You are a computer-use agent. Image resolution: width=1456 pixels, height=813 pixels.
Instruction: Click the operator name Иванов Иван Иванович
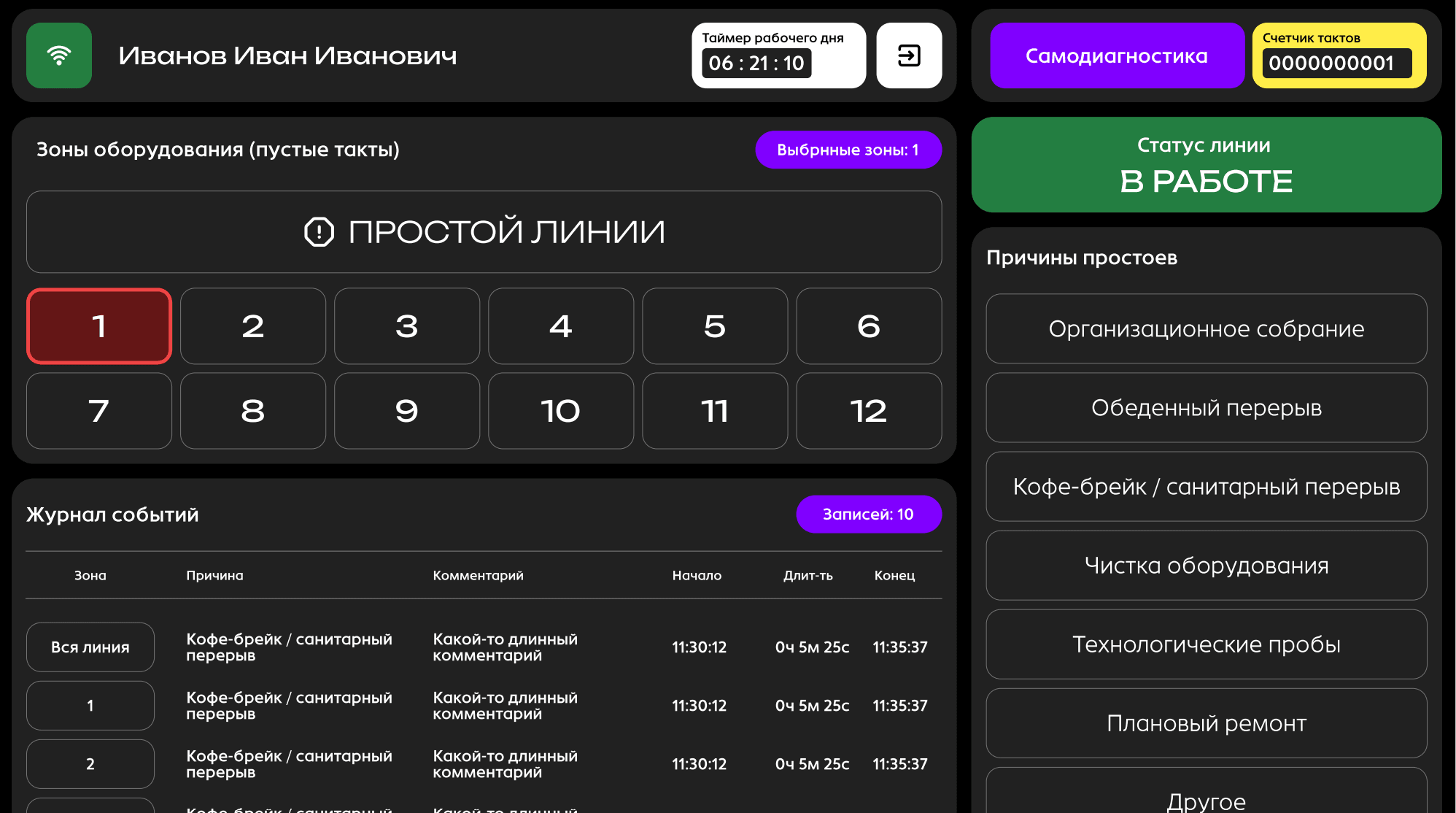(287, 55)
